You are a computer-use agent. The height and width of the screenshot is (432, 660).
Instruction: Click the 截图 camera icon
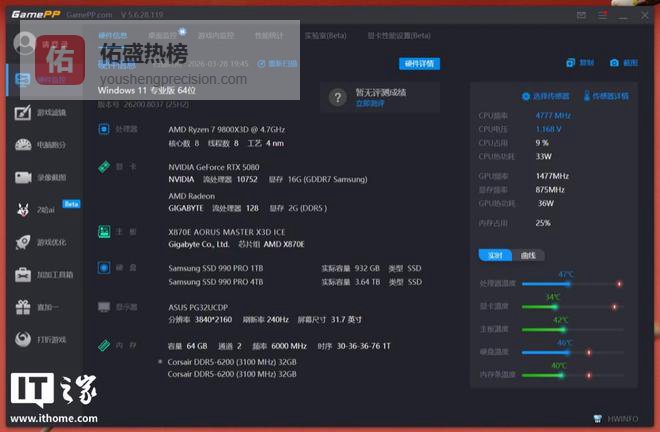[614, 63]
